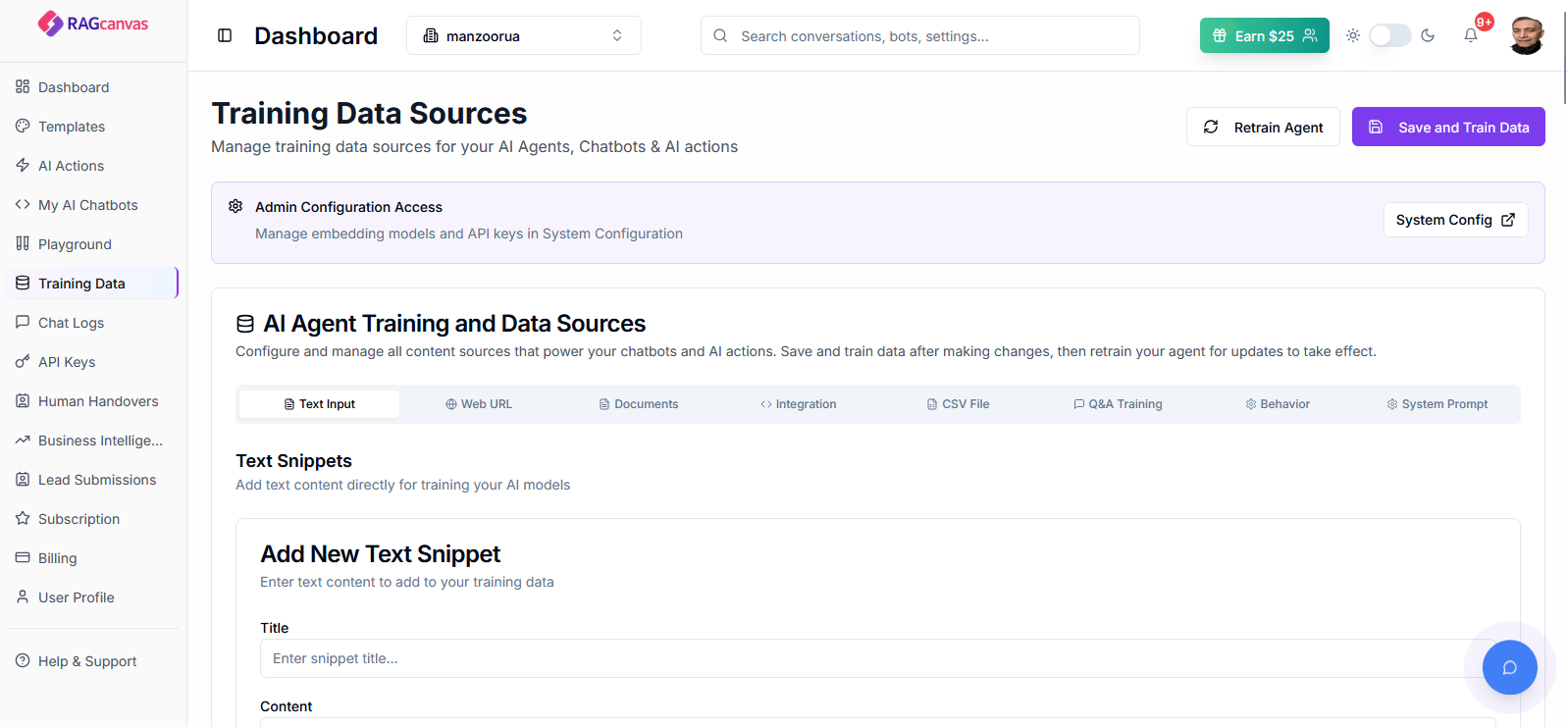Switch to the Web URL tab
Viewport: 1568px width, 727px height.
[479, 404]
